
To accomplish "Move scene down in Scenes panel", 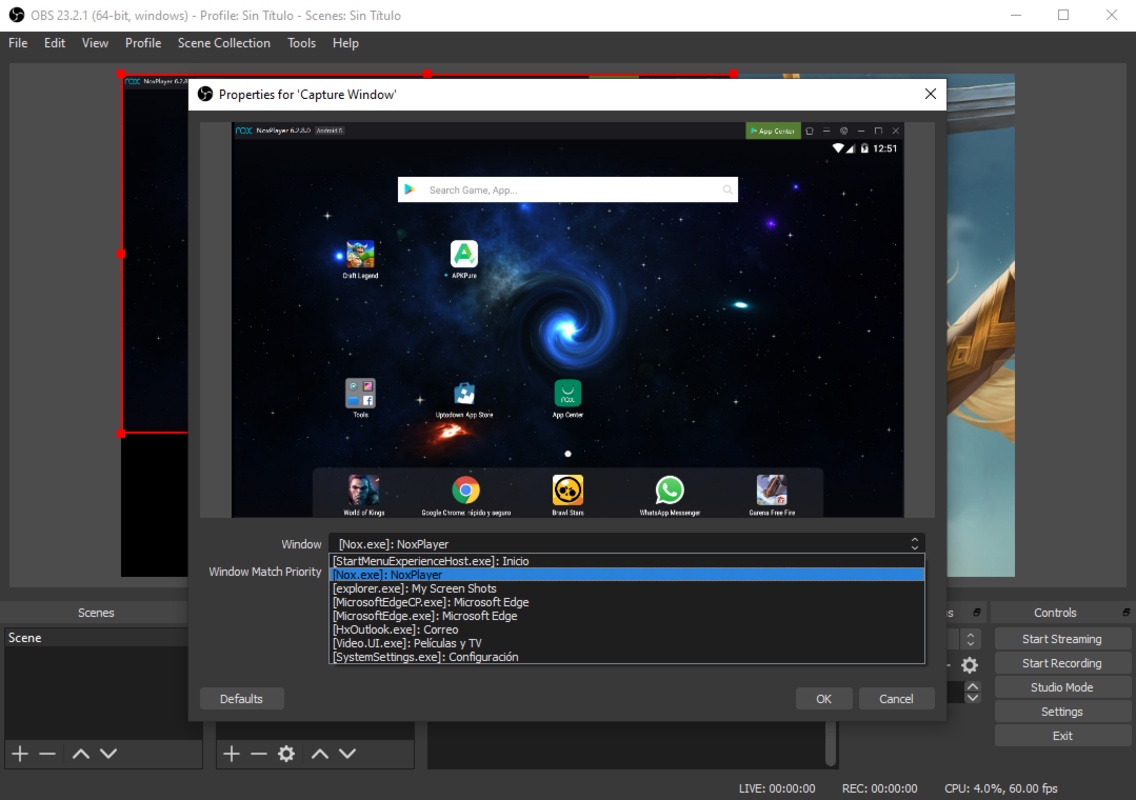I will [108, 754].
